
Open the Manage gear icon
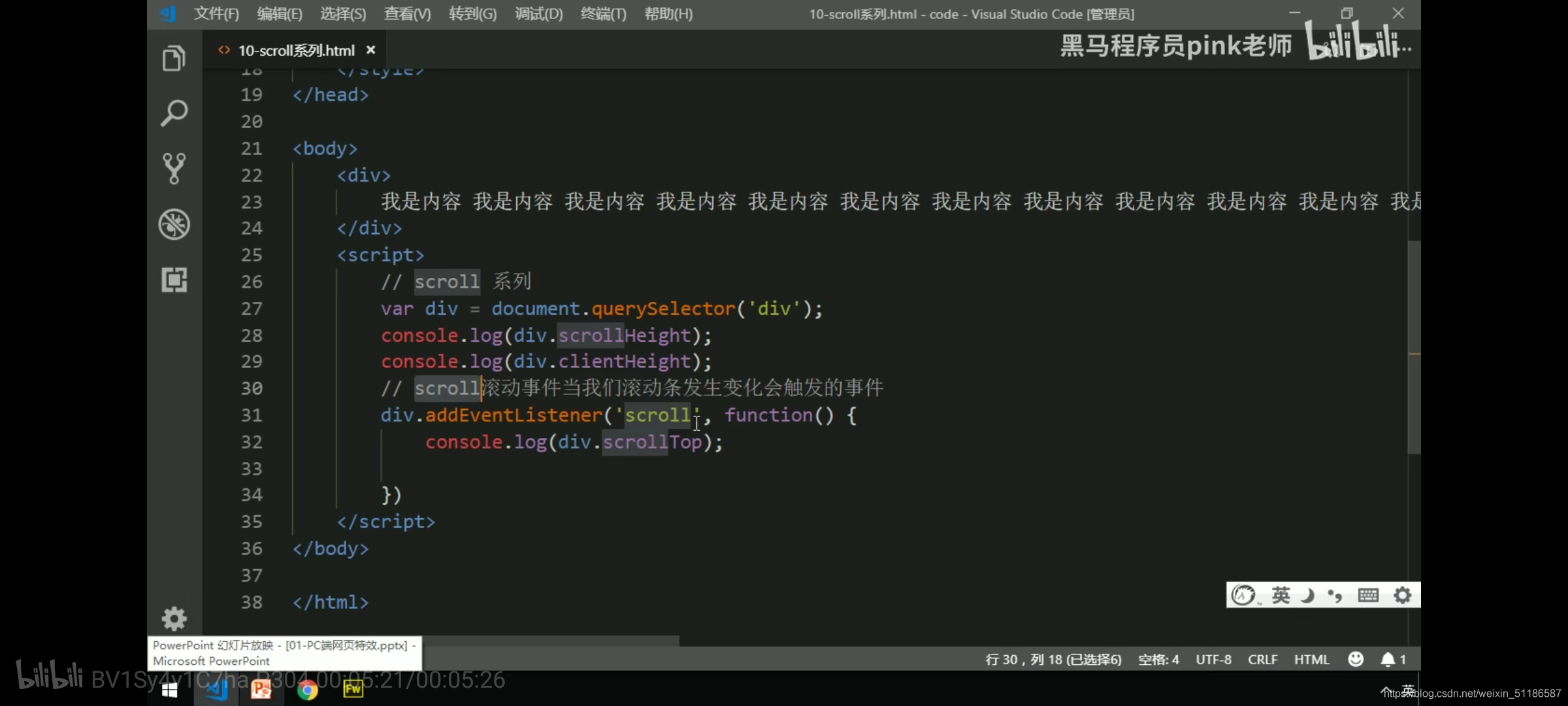pos(174,618)
